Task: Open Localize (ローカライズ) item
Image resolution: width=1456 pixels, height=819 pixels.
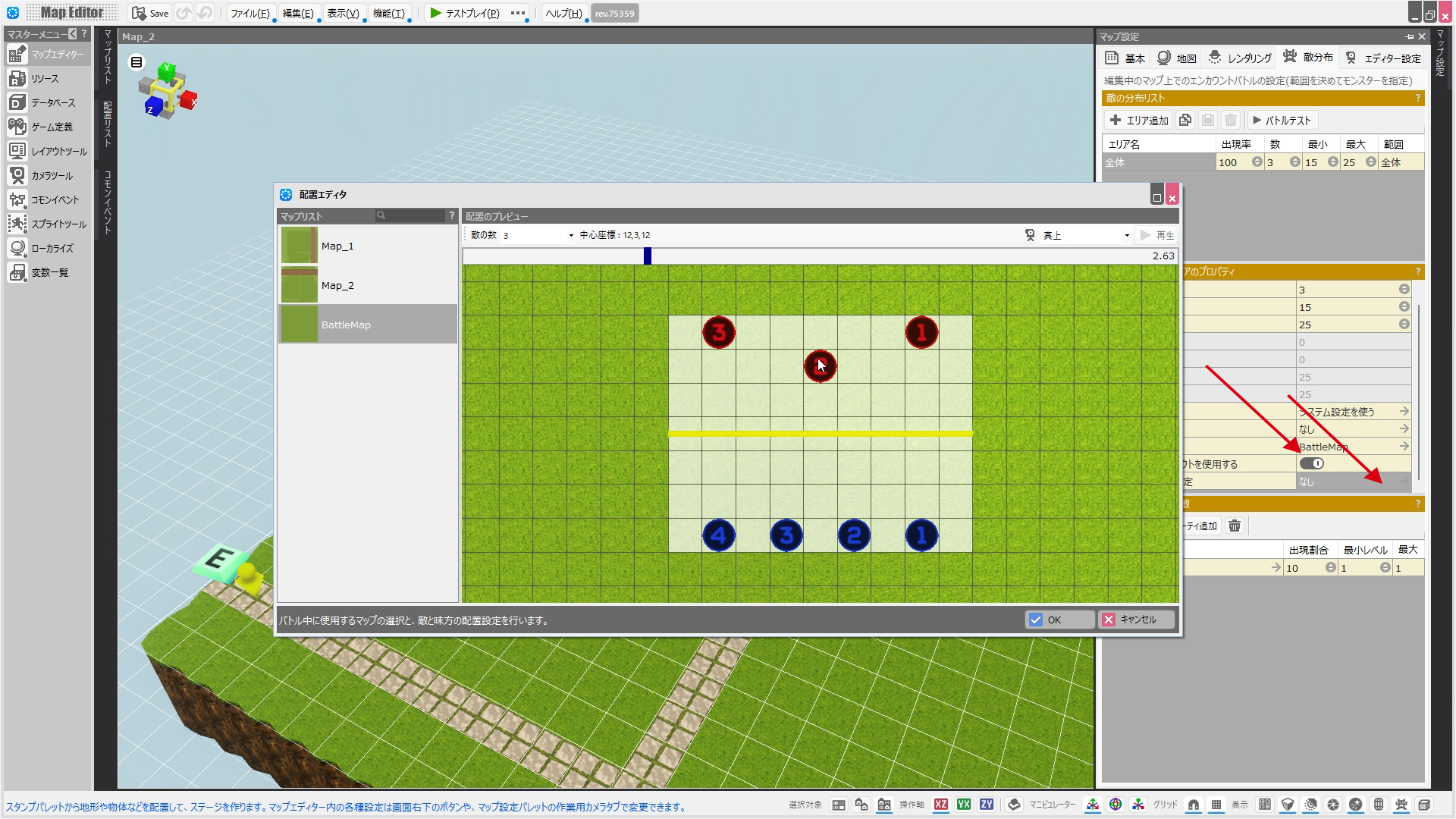Action: [45, 248]
